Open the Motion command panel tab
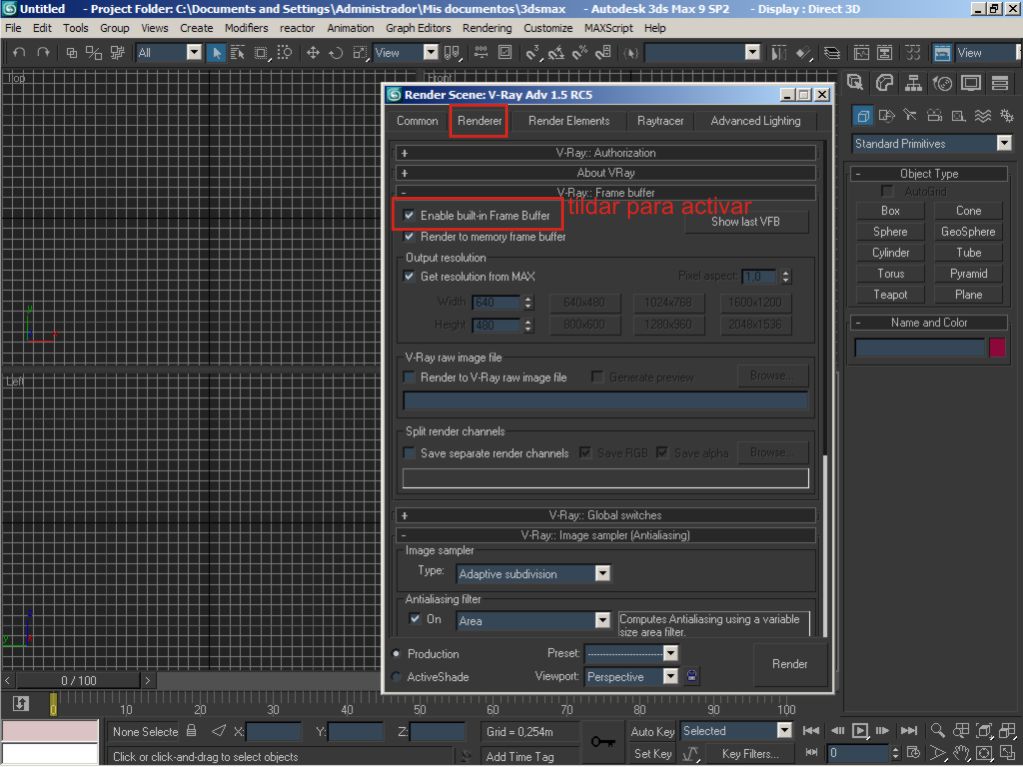Viewport: 1023px width, 767px height. pyautogui.click(x=942, y=83)
